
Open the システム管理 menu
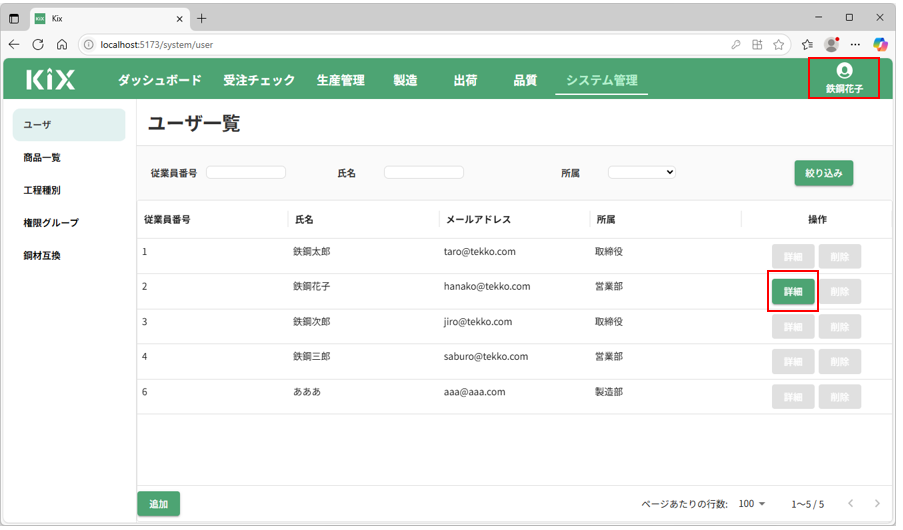(602, 80)
